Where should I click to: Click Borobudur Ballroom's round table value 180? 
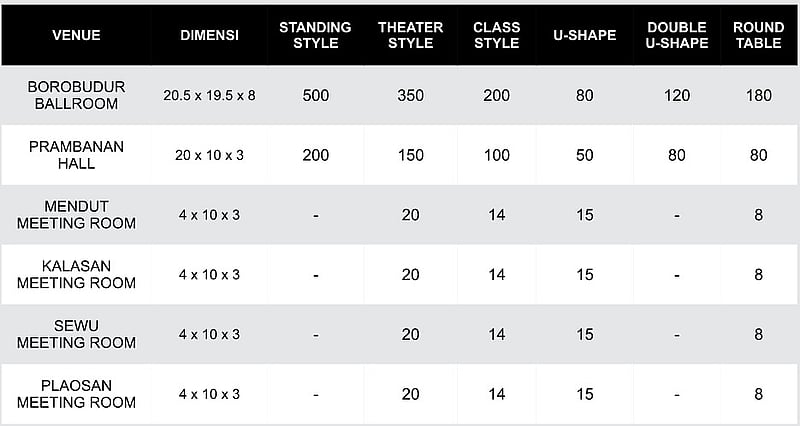[x=758, y=96]
